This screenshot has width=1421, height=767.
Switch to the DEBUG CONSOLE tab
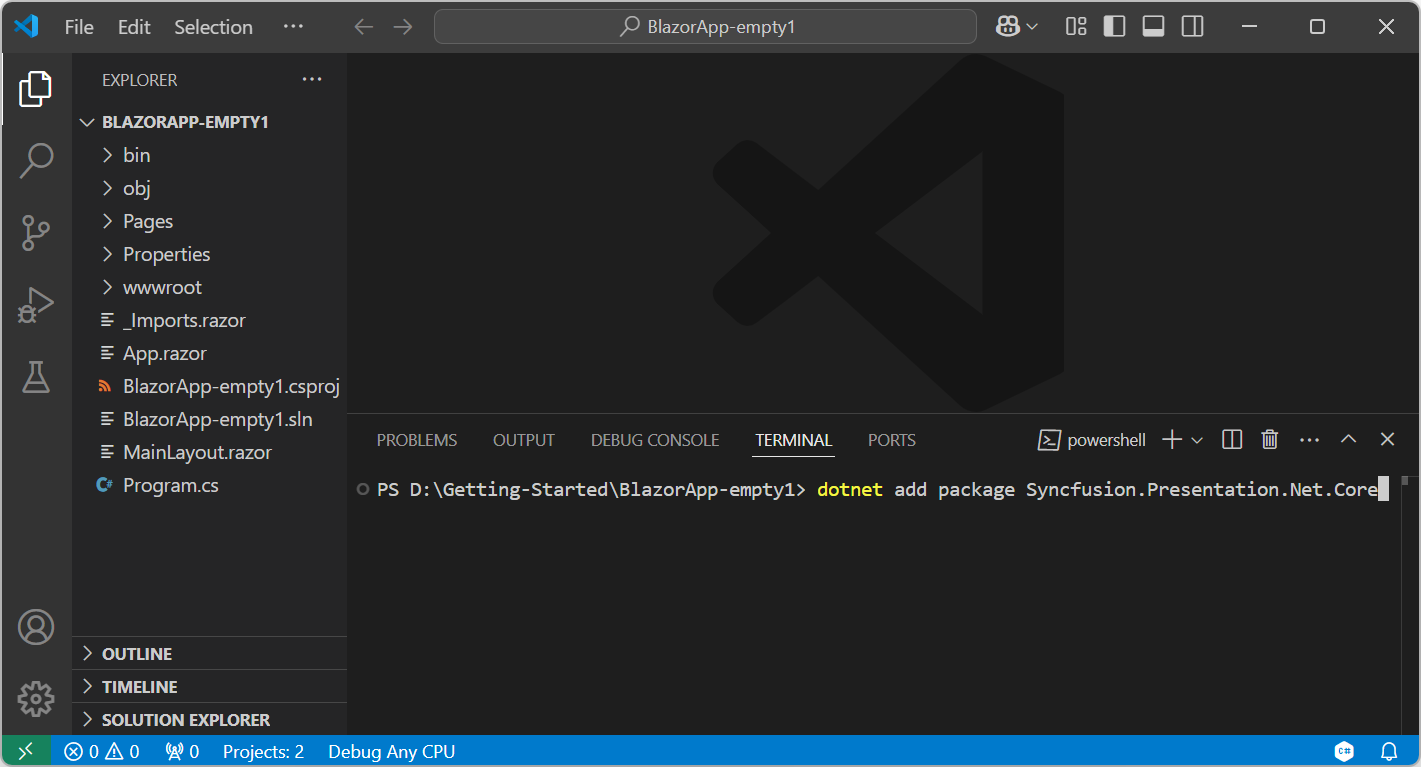point(655,440)
